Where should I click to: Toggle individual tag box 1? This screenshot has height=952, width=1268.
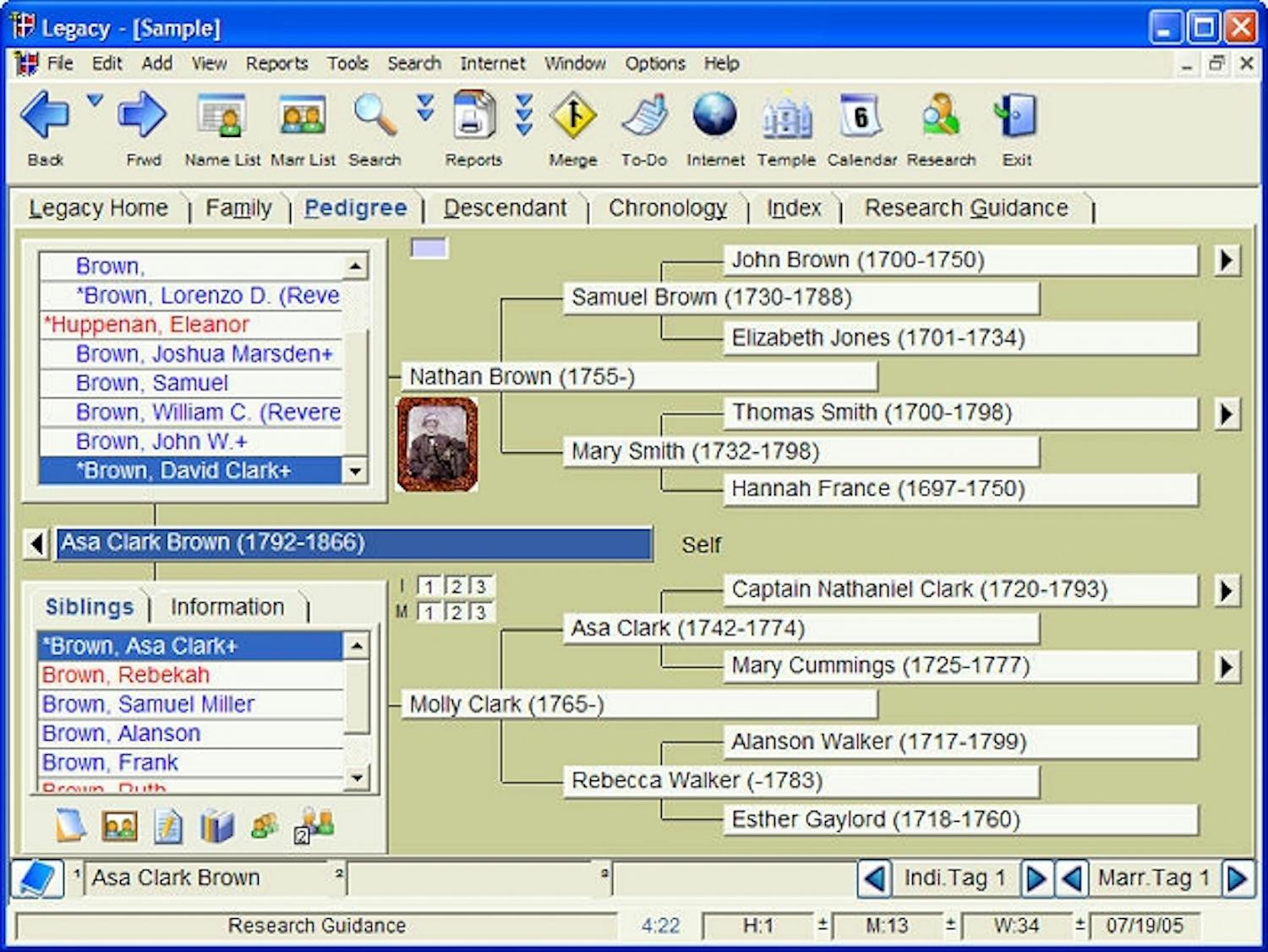click(429, 587)
